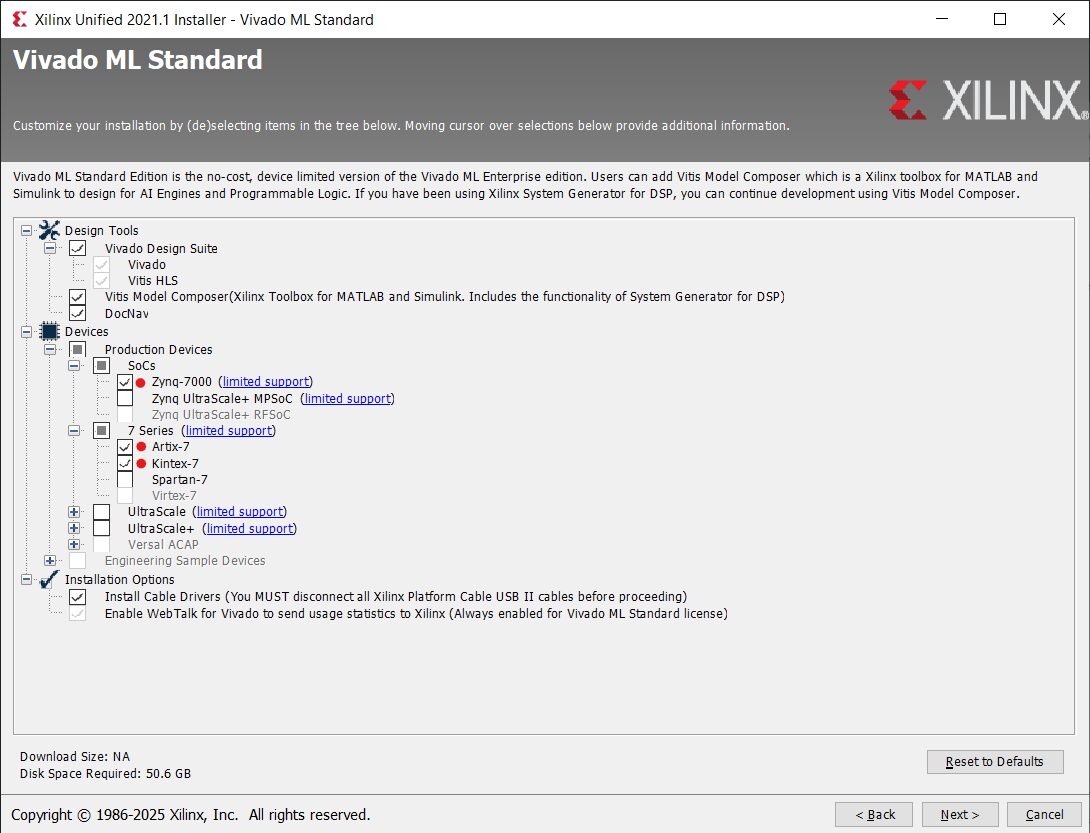Proceed with the Next button
The image size is (1090, 833).
(x=960, y=814)
